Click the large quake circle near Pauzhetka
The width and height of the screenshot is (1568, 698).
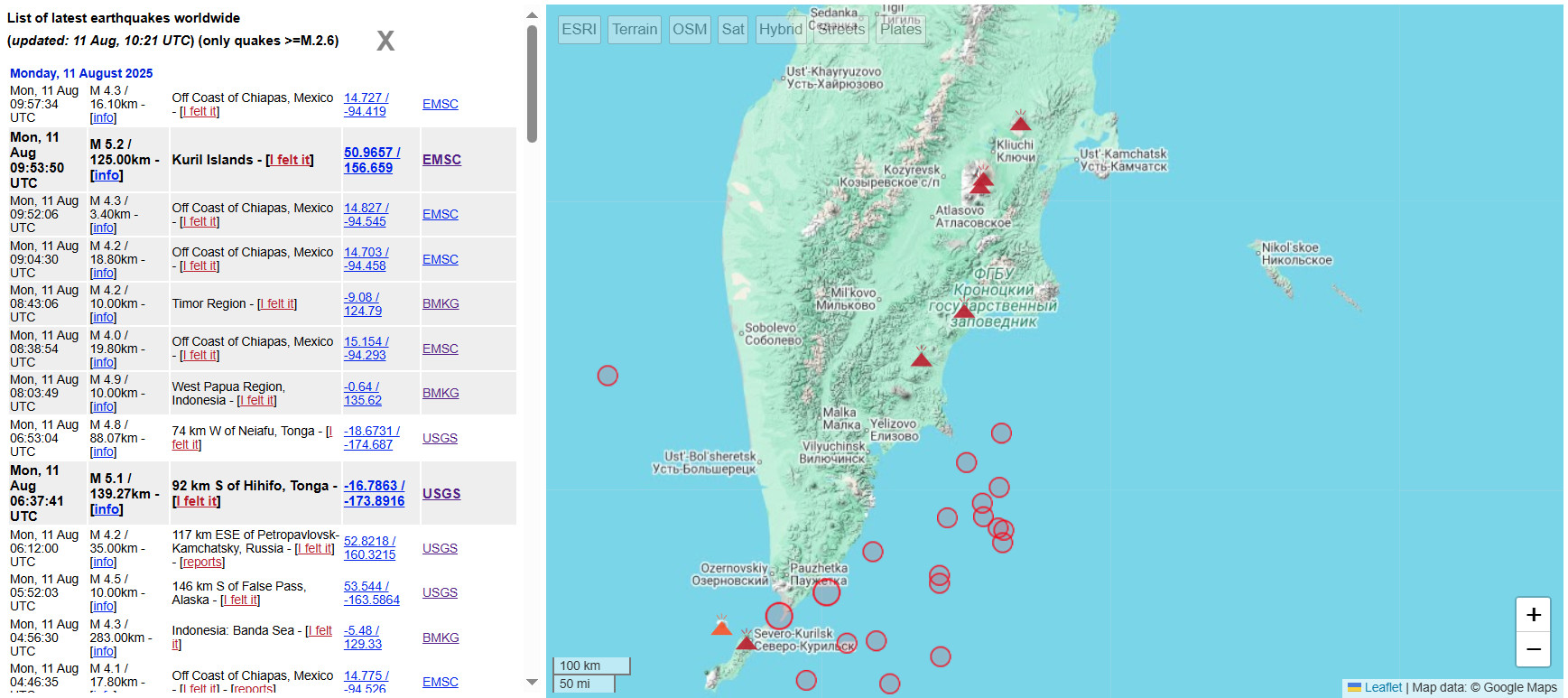tap(826, 591)
